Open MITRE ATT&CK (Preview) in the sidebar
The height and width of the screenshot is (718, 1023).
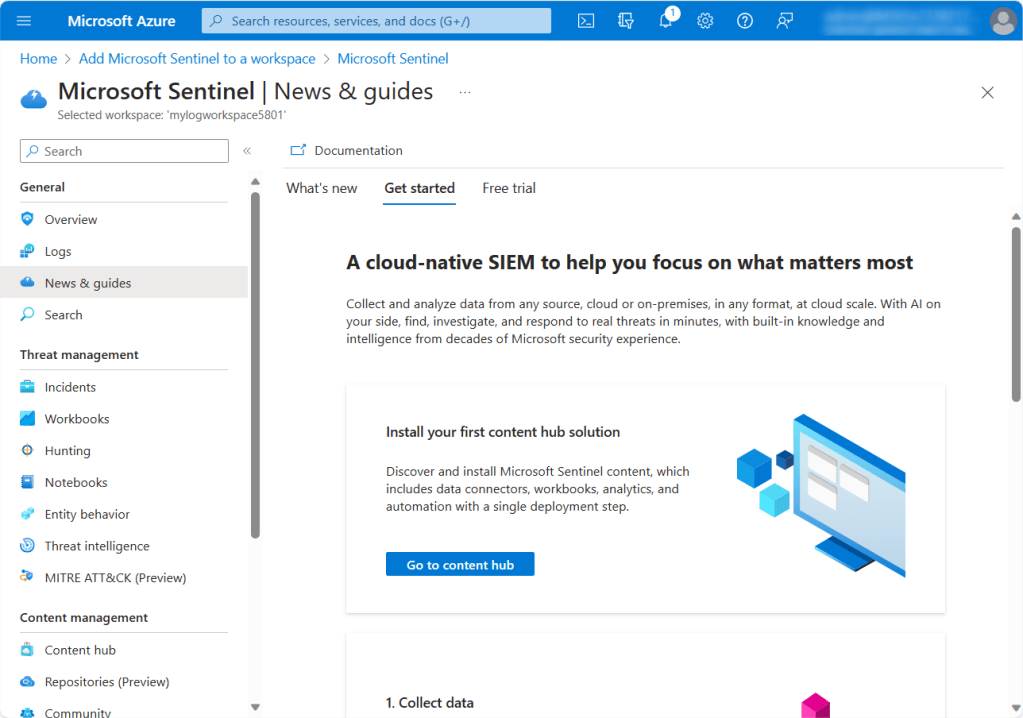pos(115,577)
